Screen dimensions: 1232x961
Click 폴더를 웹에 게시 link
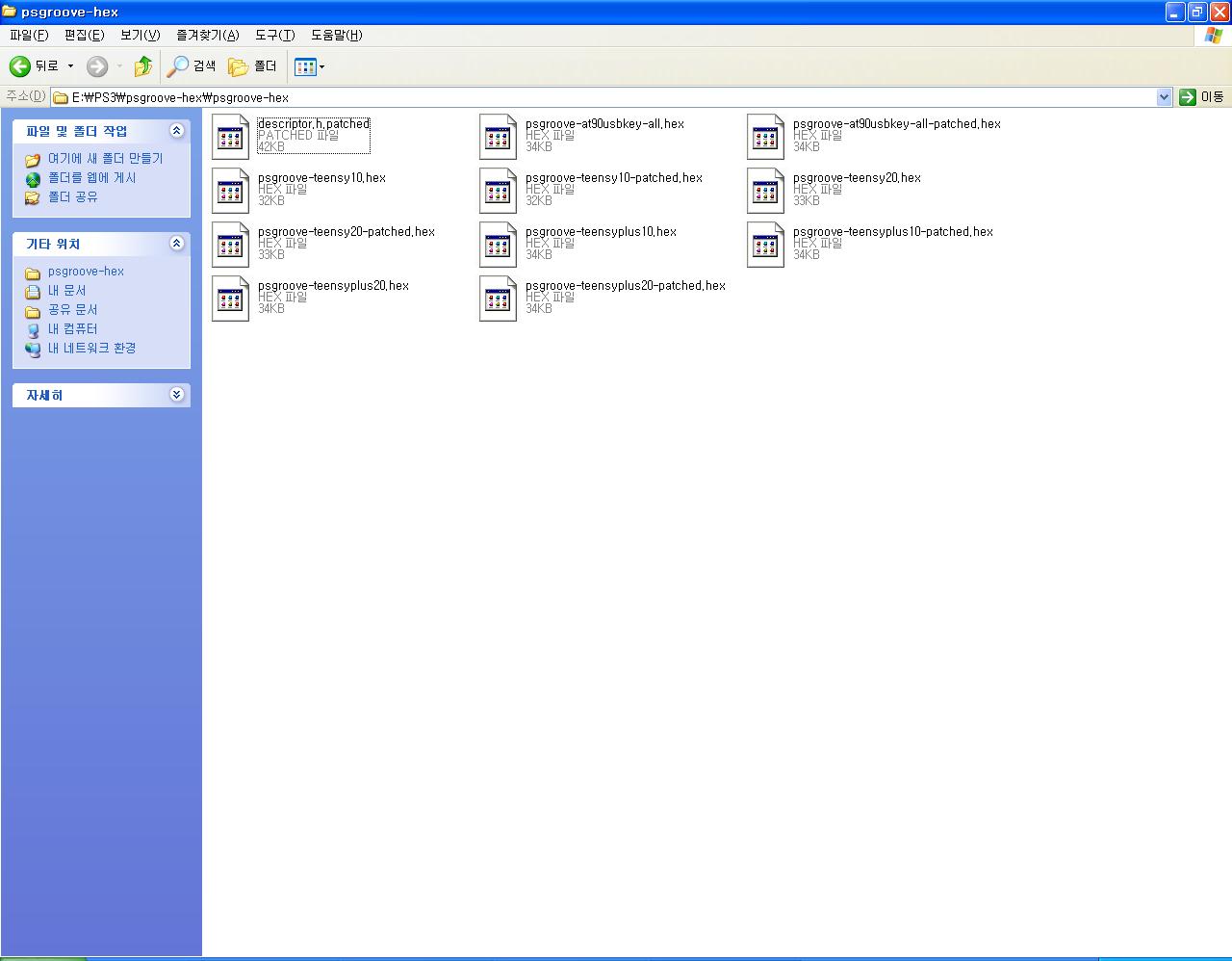point(92,178)
